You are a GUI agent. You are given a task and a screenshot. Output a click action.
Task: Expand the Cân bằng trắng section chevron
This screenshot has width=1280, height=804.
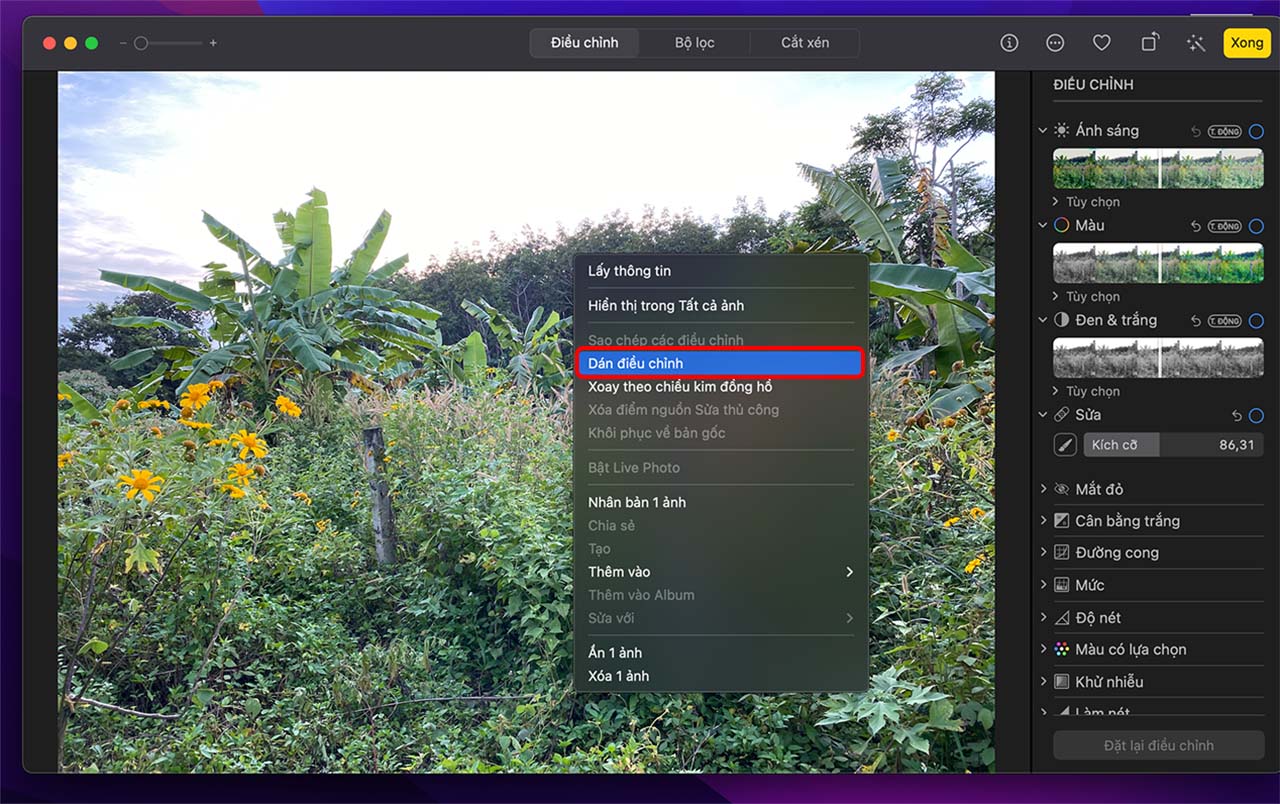[1043, 521]
